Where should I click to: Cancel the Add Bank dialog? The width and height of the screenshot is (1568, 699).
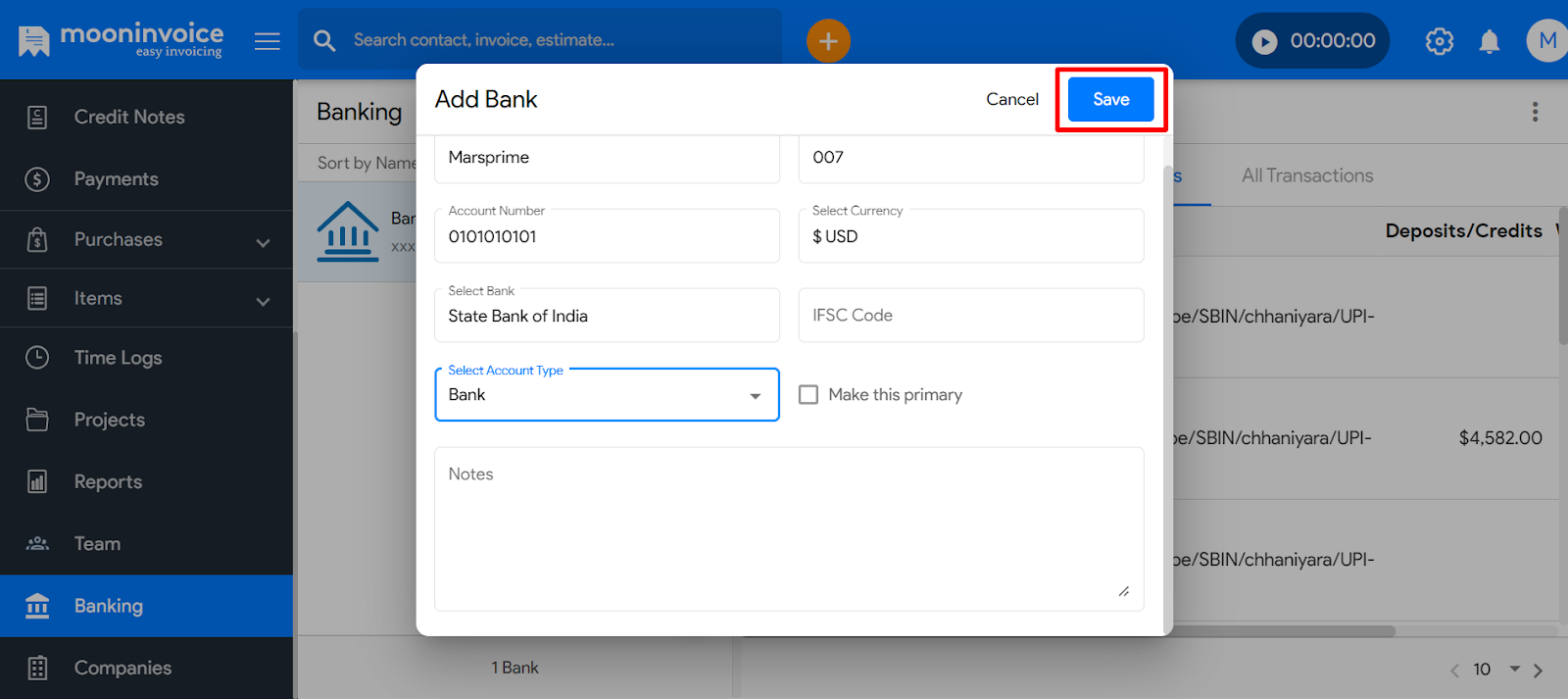pyautogui.click(x=1011, y=99)
